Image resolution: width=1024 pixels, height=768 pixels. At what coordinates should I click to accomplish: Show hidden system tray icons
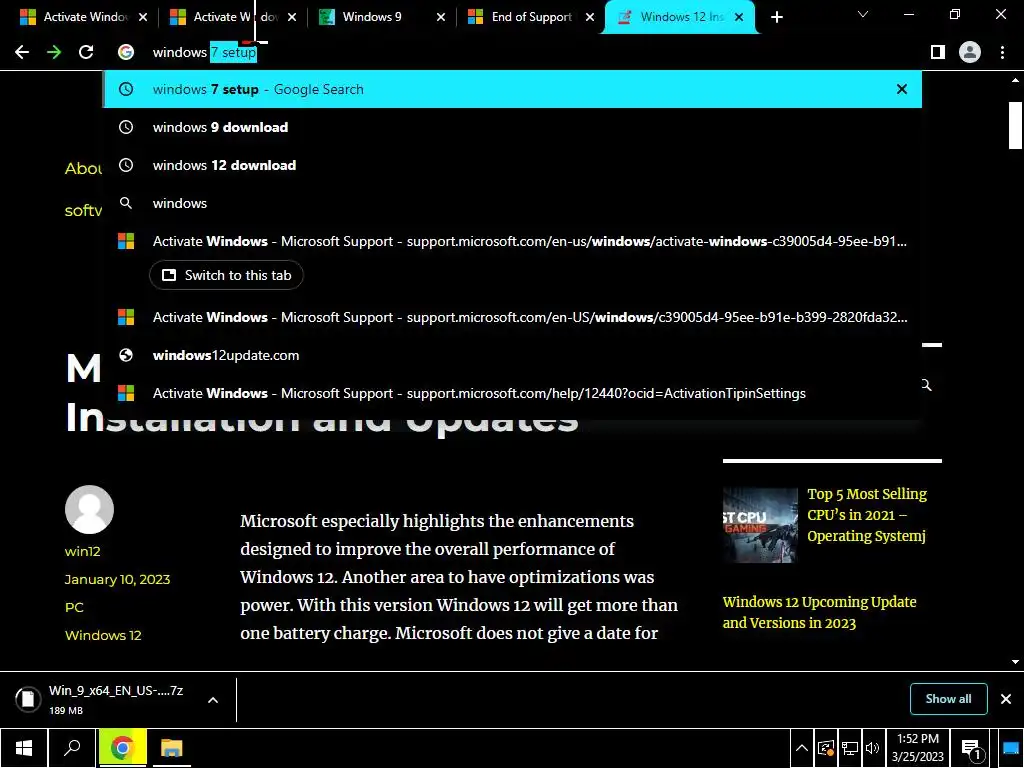(x=802, y=748)
